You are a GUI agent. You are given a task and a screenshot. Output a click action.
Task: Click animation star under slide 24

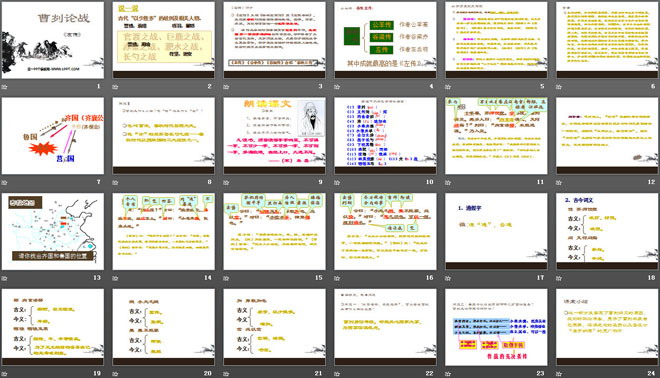coord(559,374)
